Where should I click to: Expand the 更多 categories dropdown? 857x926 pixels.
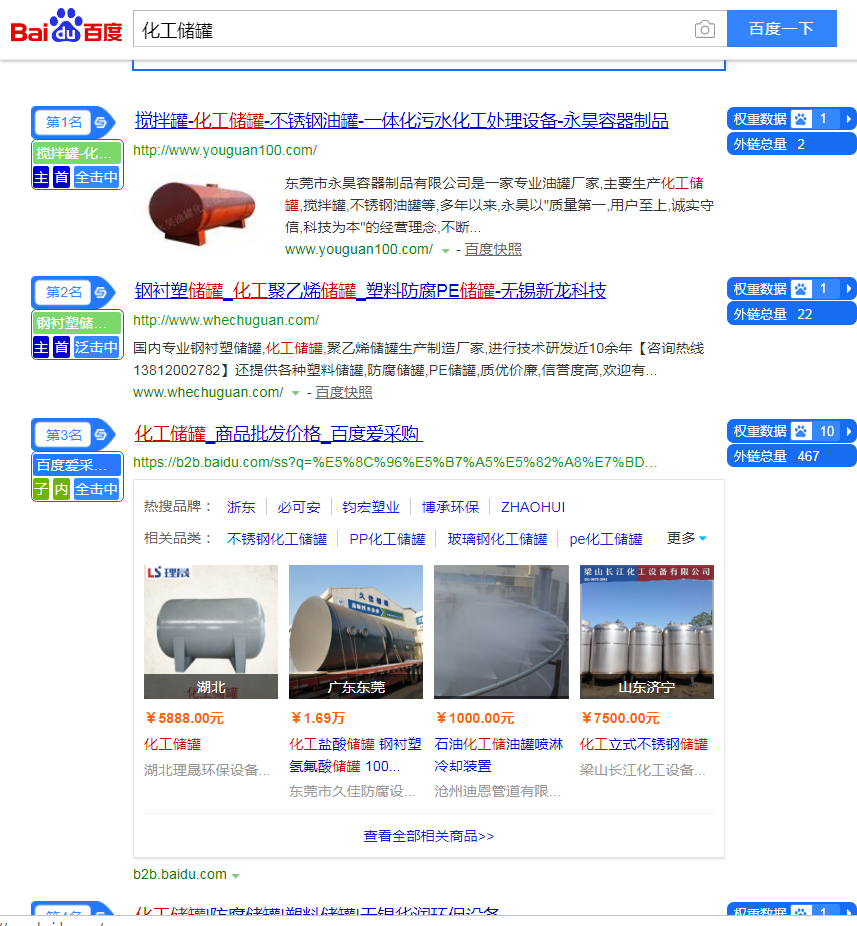click(x=686, y=538)
